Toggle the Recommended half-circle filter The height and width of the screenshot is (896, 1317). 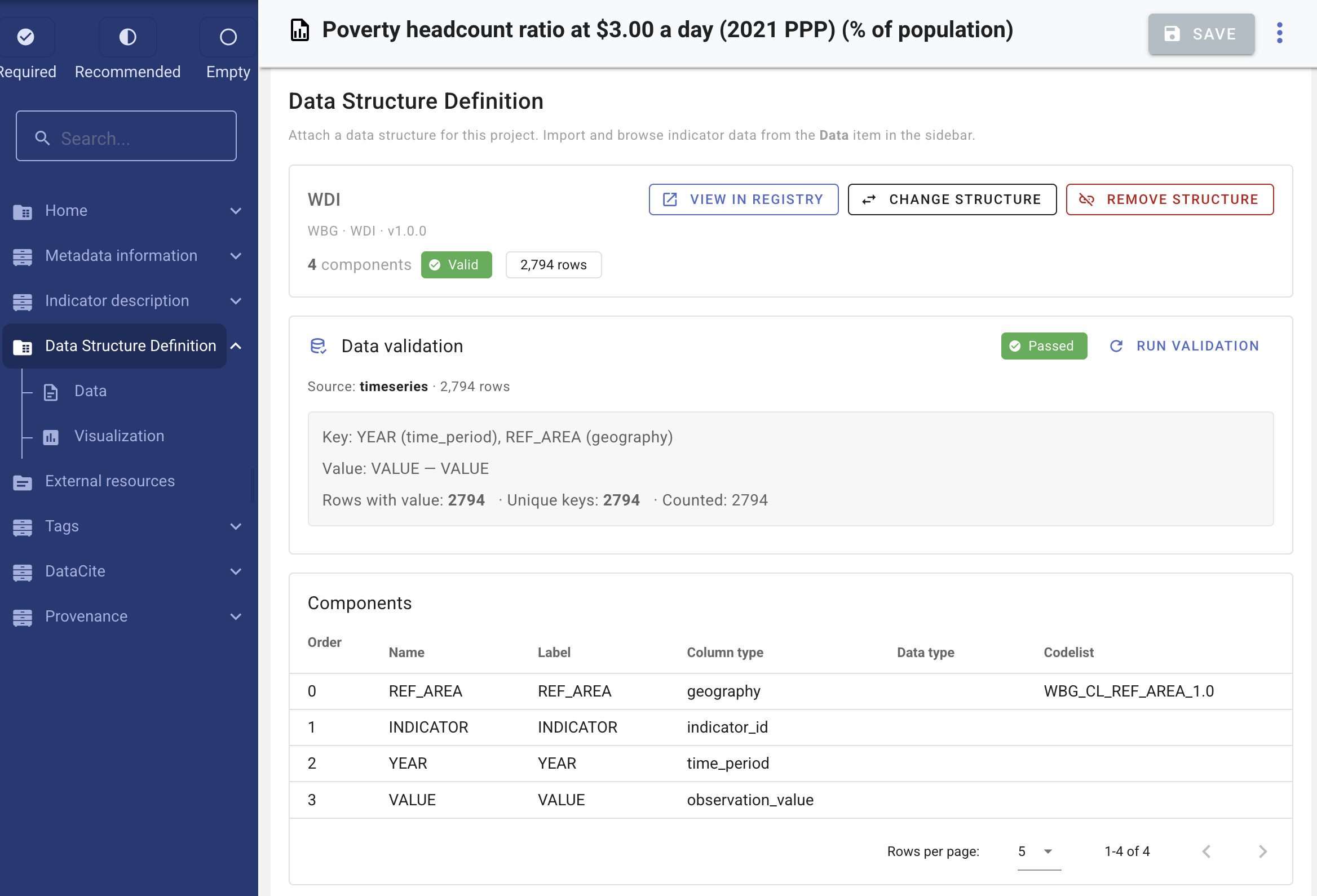(127, 37)
